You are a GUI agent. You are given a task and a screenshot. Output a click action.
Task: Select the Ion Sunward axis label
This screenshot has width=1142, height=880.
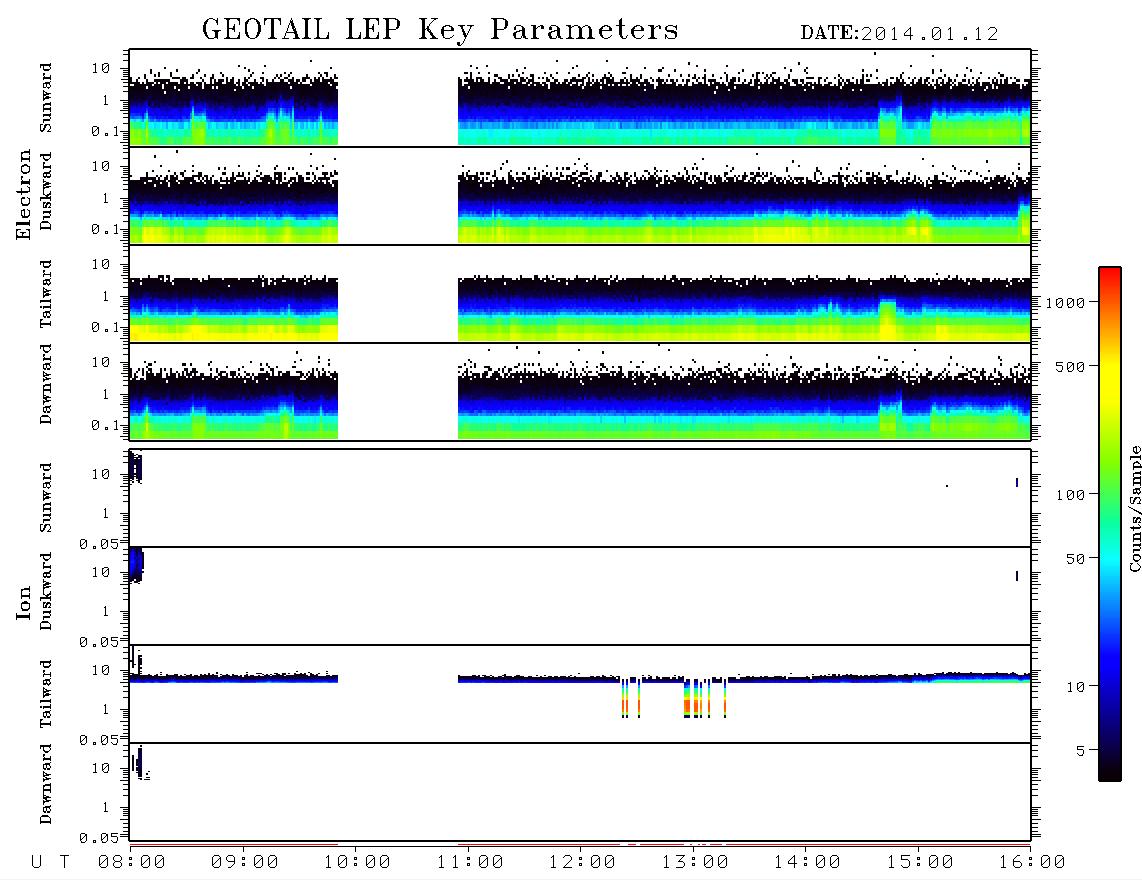click(46, 498)
